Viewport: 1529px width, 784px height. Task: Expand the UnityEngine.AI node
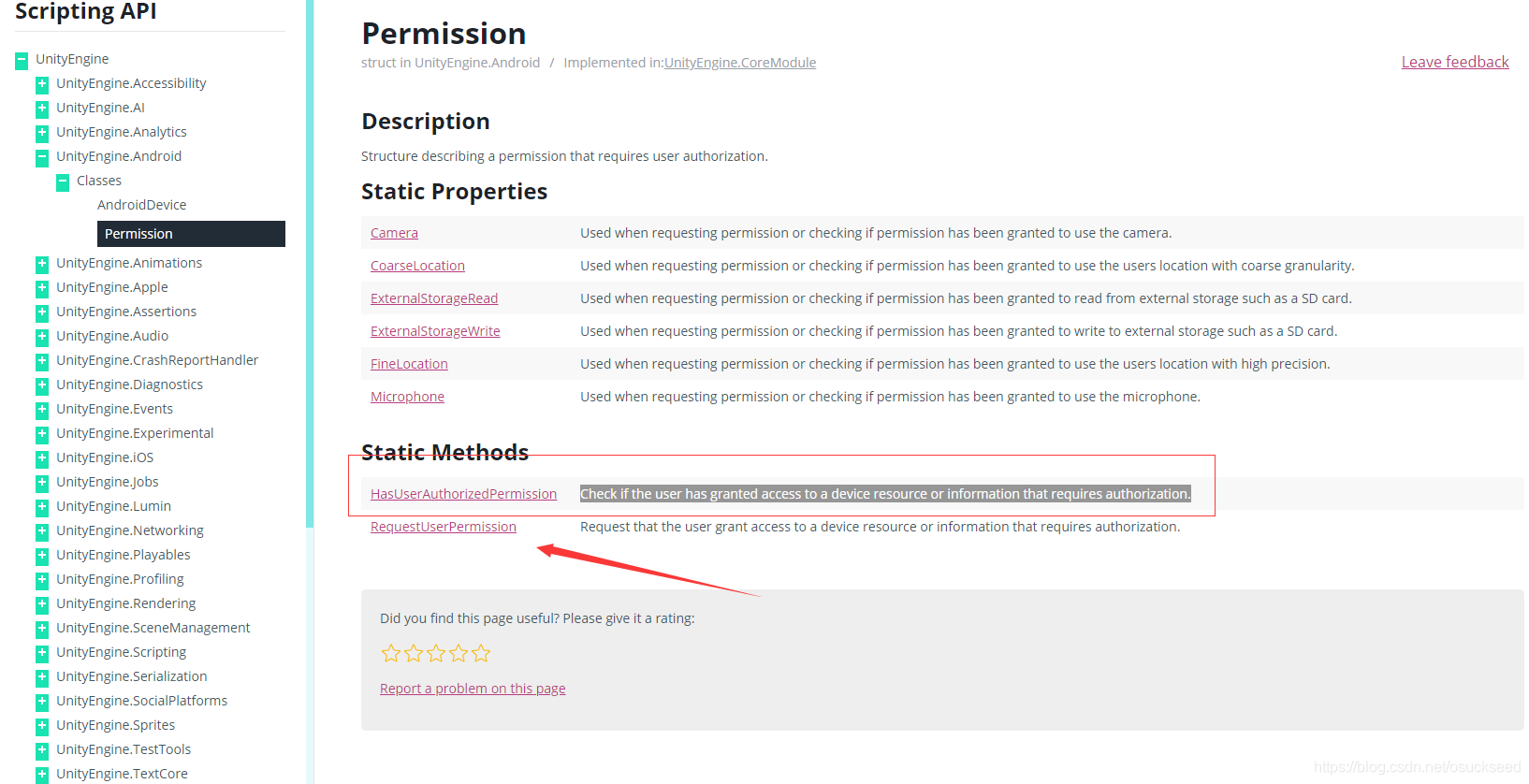(x=42, y=109)
